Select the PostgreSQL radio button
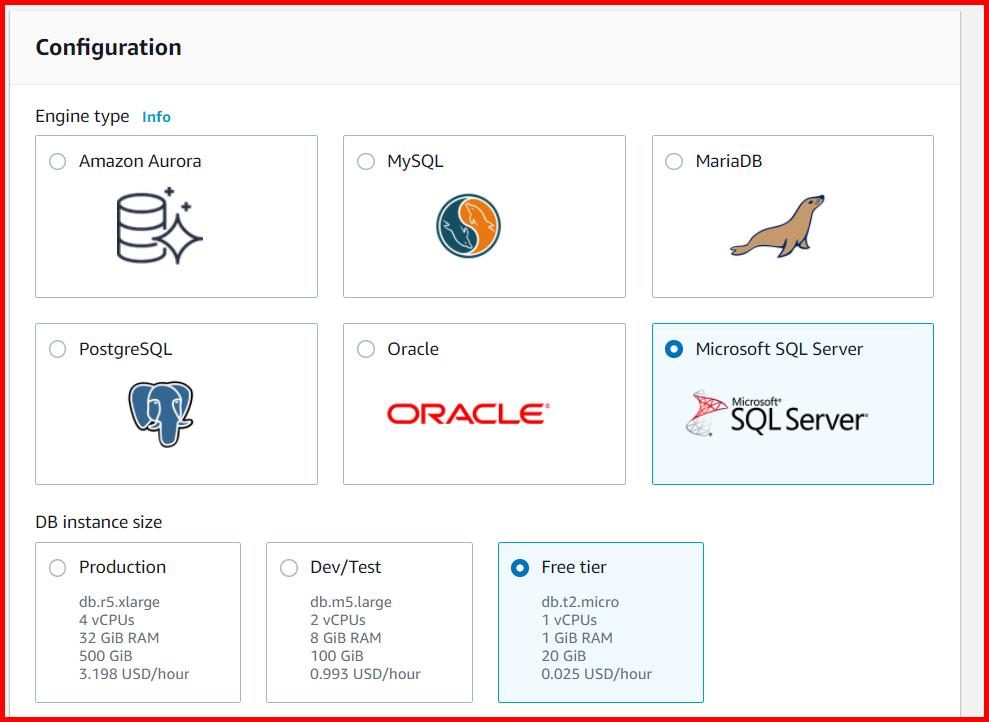The height and width of the screenshot is (722, 989). click(55, 349)
